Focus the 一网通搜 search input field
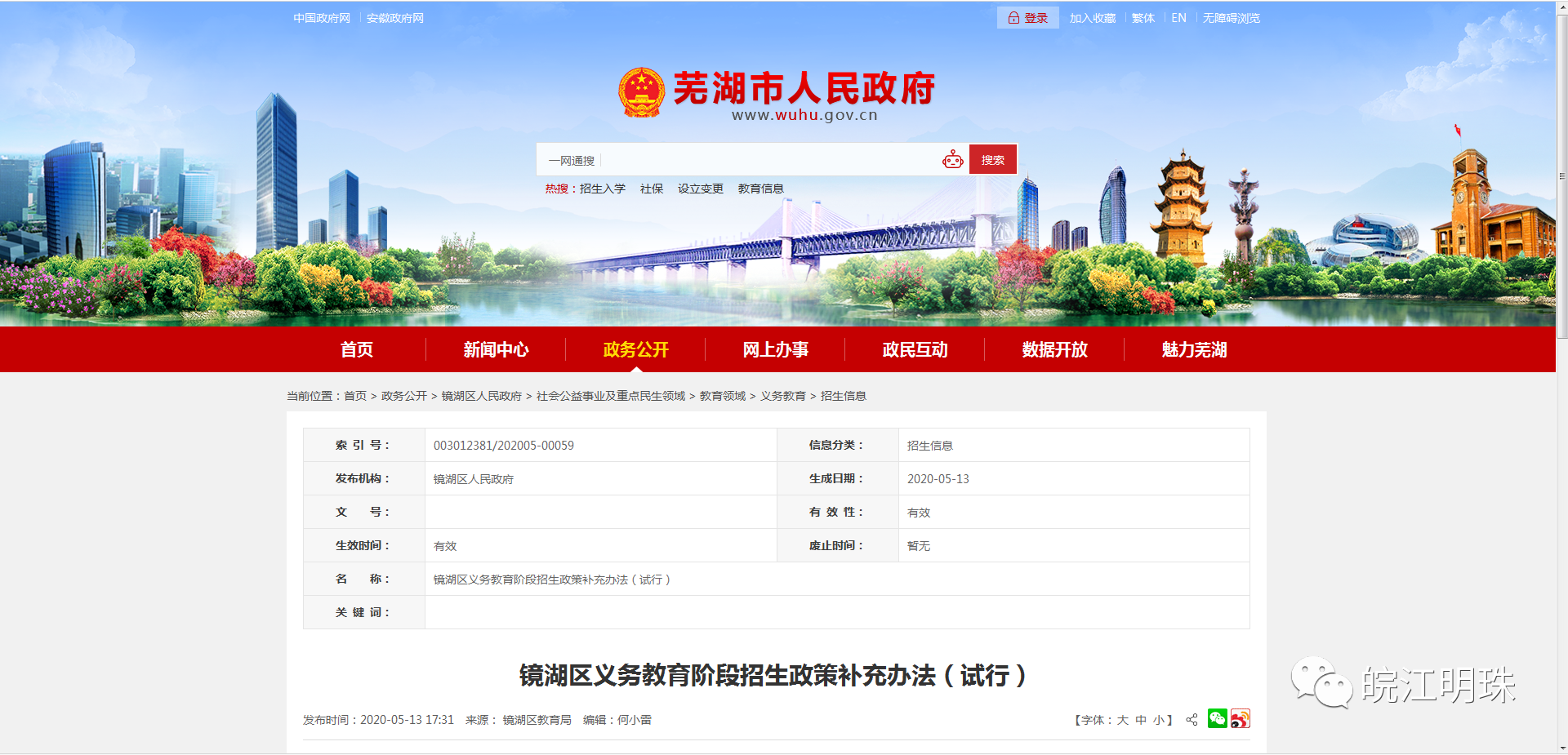This screenshot has height=755, width=1568. click(768, 160)
